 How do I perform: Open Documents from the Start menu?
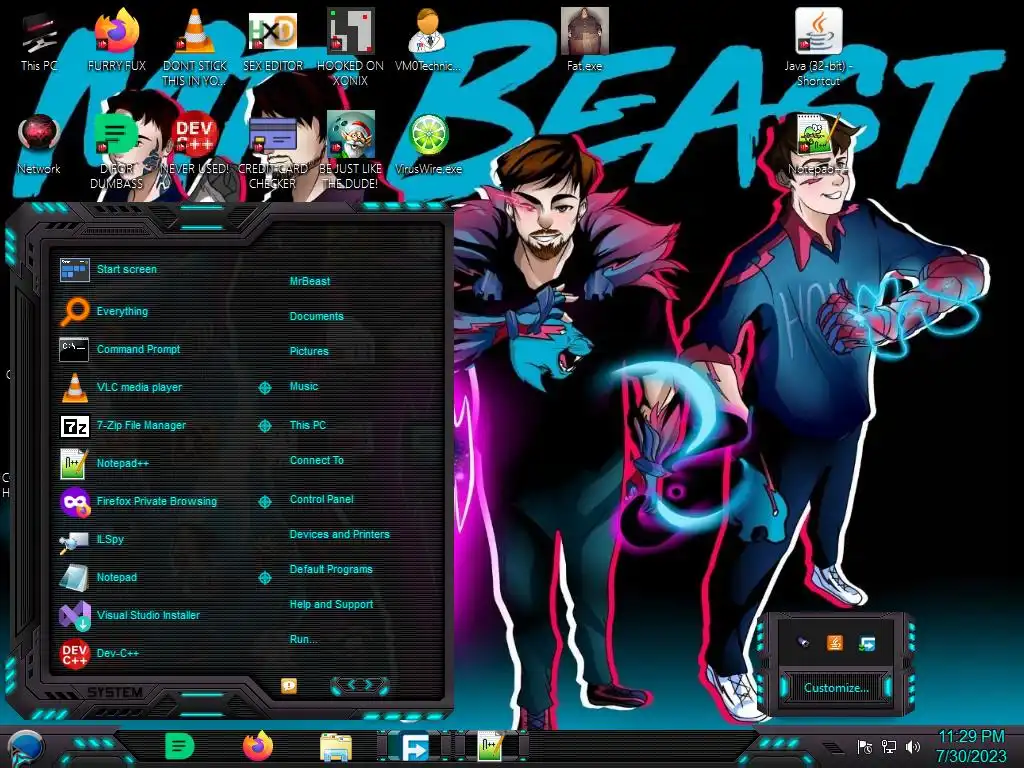316,316
